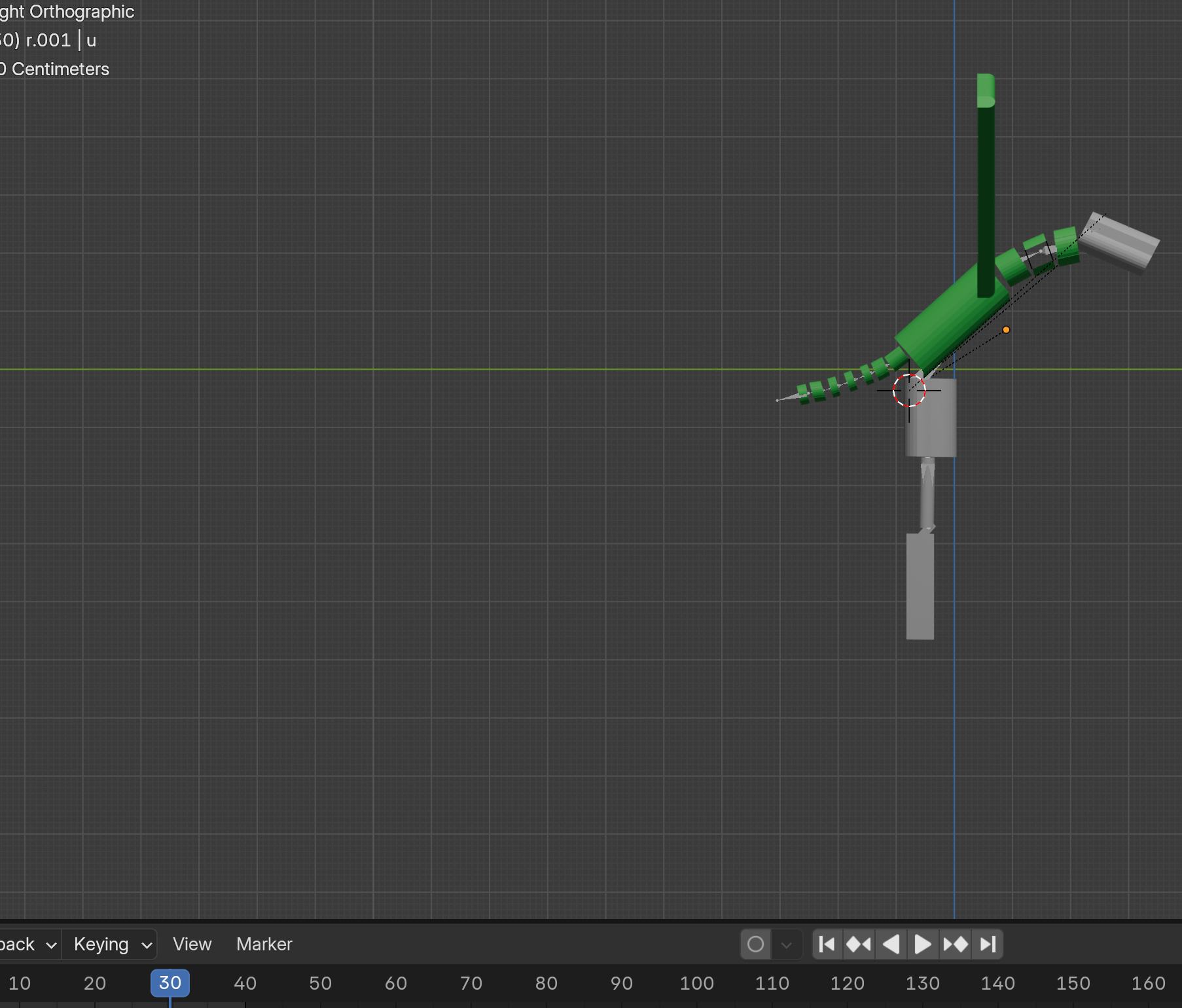Click frame 60 label on the timeline
Viewport: 1182px width, 1008px height.
click(x=395, y=982)
